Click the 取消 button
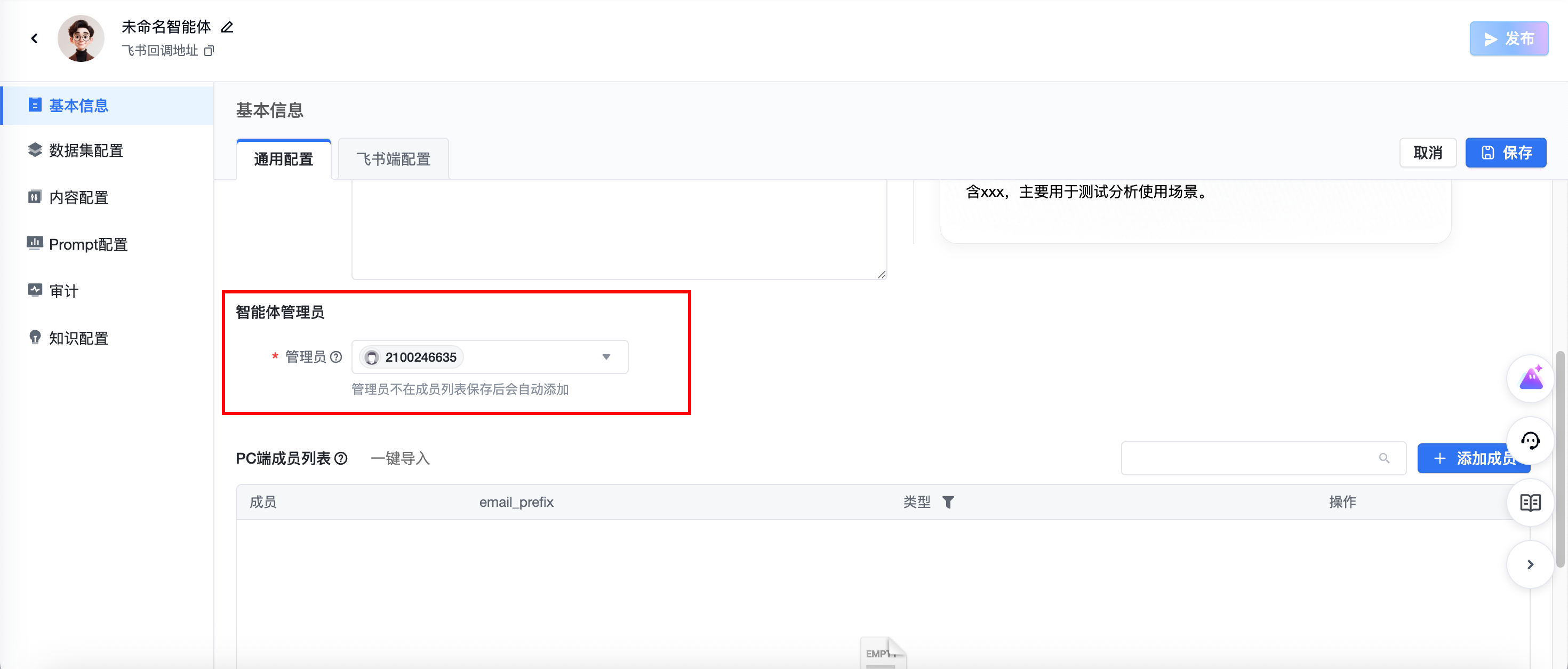This screenshot has height=669, width=1568. [1427, 153]
